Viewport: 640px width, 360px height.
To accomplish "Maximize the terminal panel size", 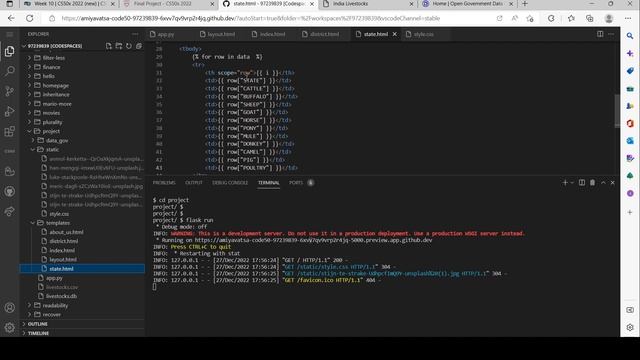I will pyautogui.click(x=603, y=183).
